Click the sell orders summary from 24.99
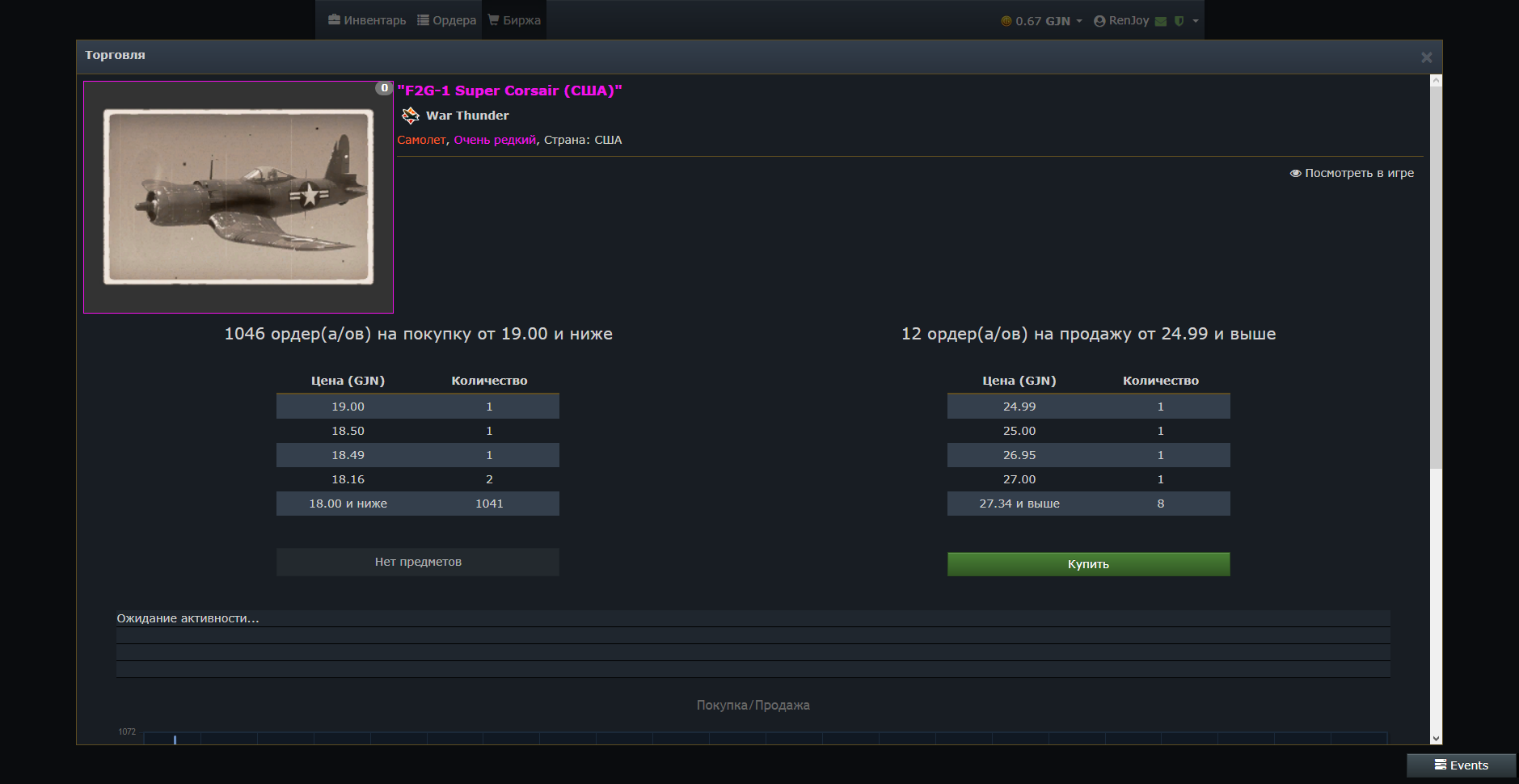This screenshot has height=784, width=1519. coord(1088,334)
